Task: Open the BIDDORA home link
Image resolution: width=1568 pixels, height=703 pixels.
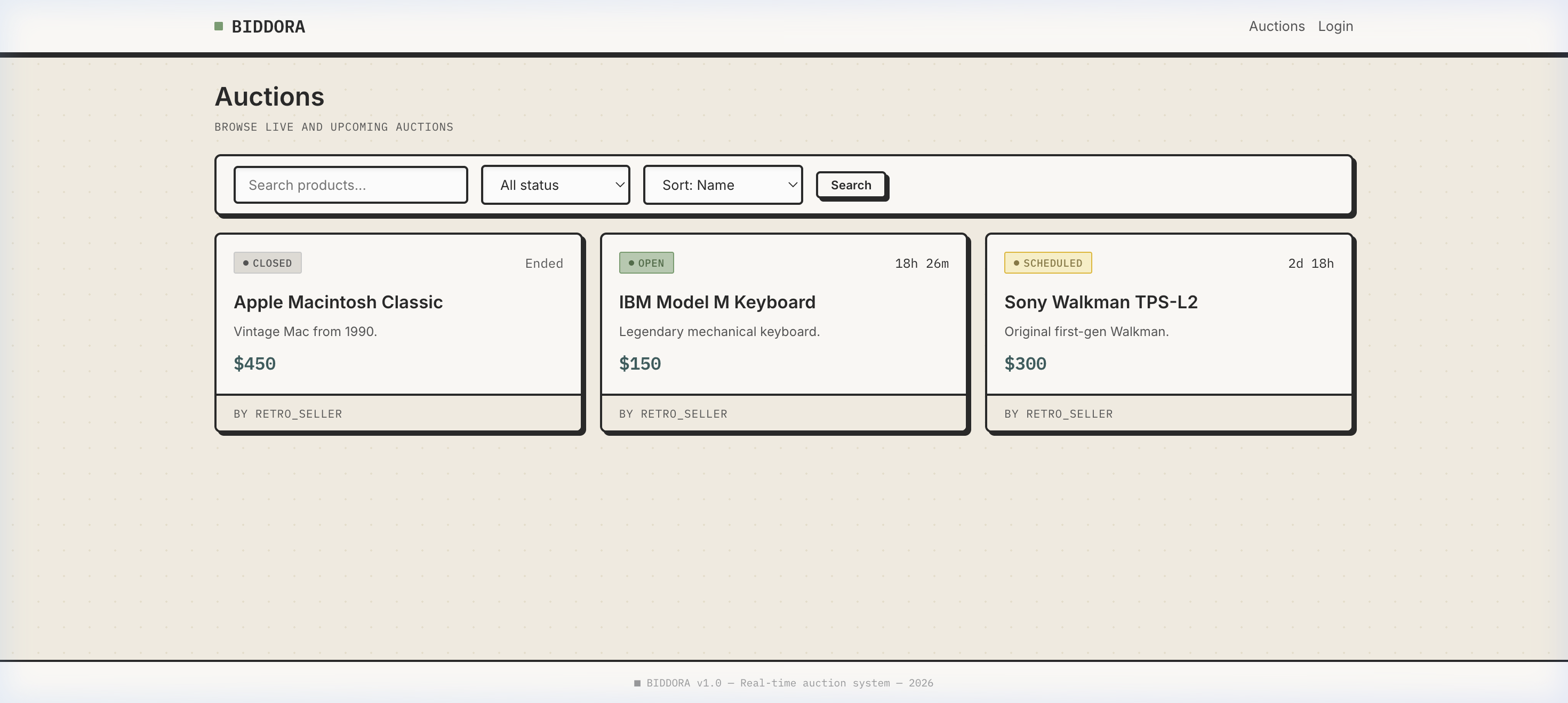Action: [x=260, y=26]
